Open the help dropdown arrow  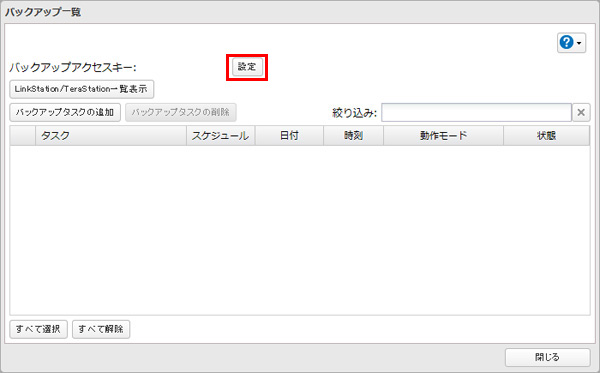[x=579, y=43]
